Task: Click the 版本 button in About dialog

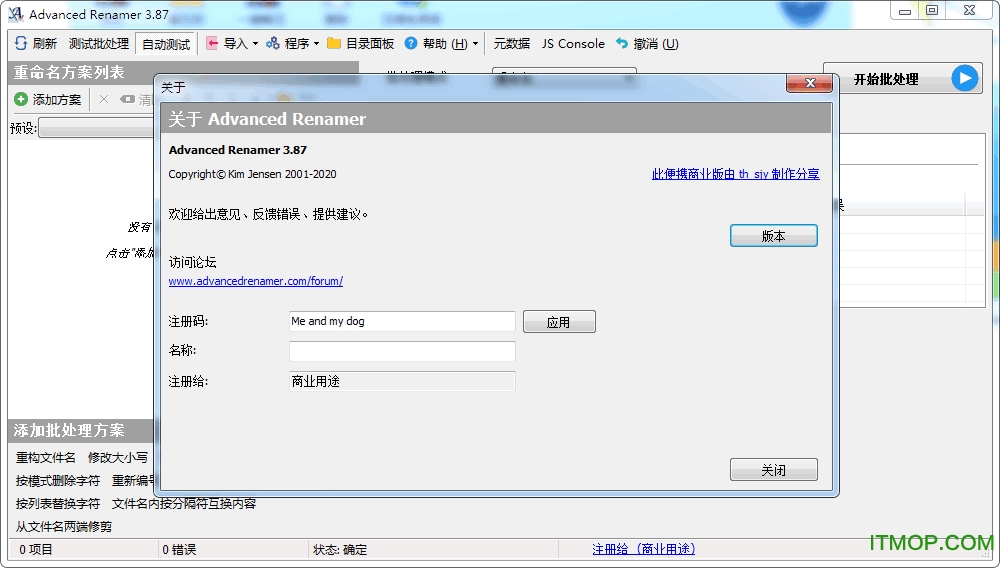Action: point(774,236)
